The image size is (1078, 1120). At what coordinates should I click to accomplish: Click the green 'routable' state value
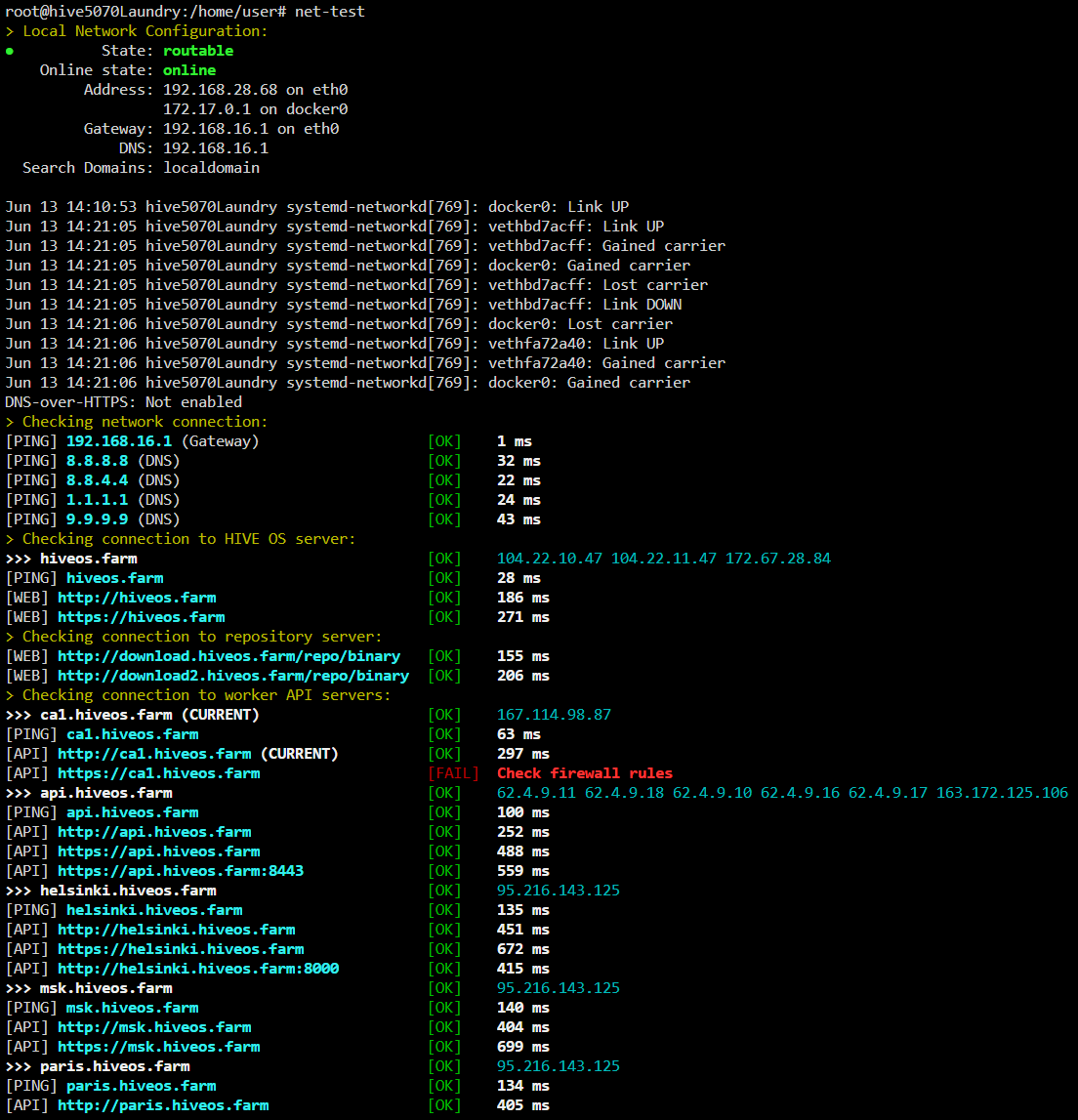click(198, 51)
